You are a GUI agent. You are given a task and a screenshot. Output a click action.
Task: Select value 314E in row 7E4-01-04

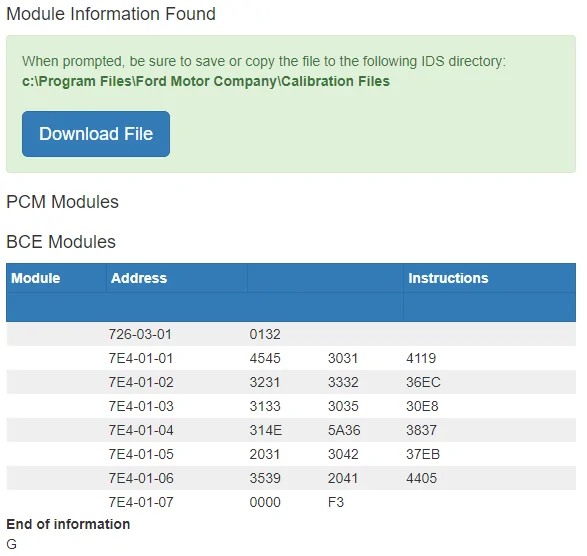tap(266, 430)
